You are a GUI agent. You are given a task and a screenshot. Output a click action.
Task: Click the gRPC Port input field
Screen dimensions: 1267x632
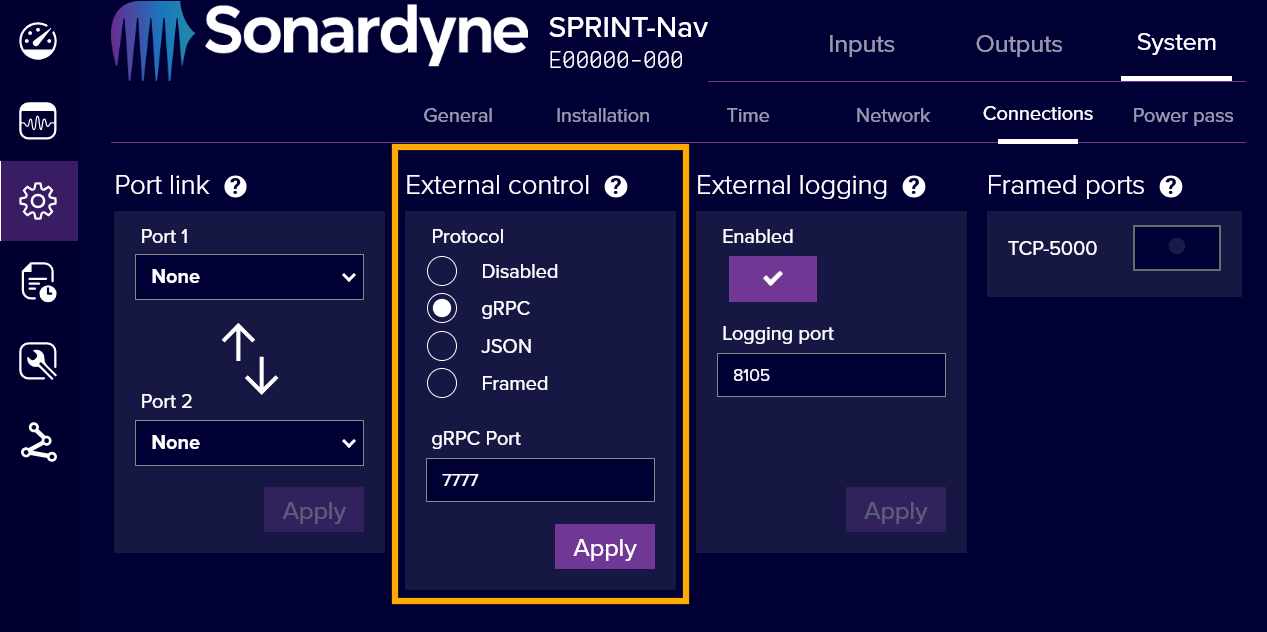[x=540, y=480]
